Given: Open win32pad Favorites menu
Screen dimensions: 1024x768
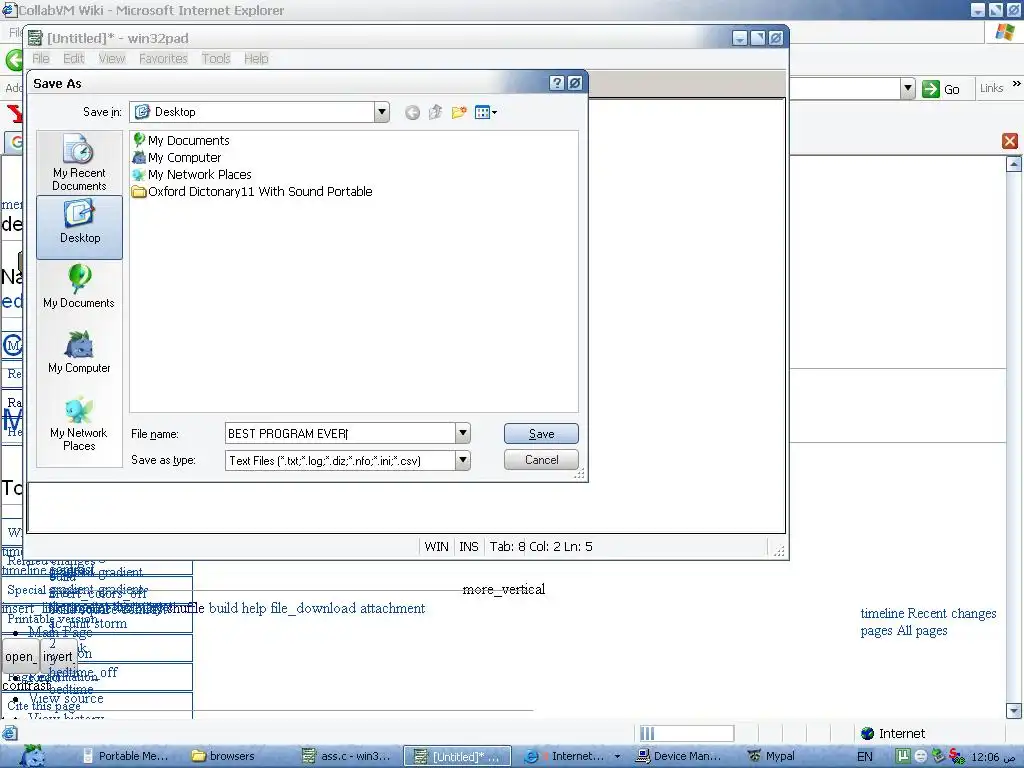Looking at the screenshot, I should [x=163, y=59].
